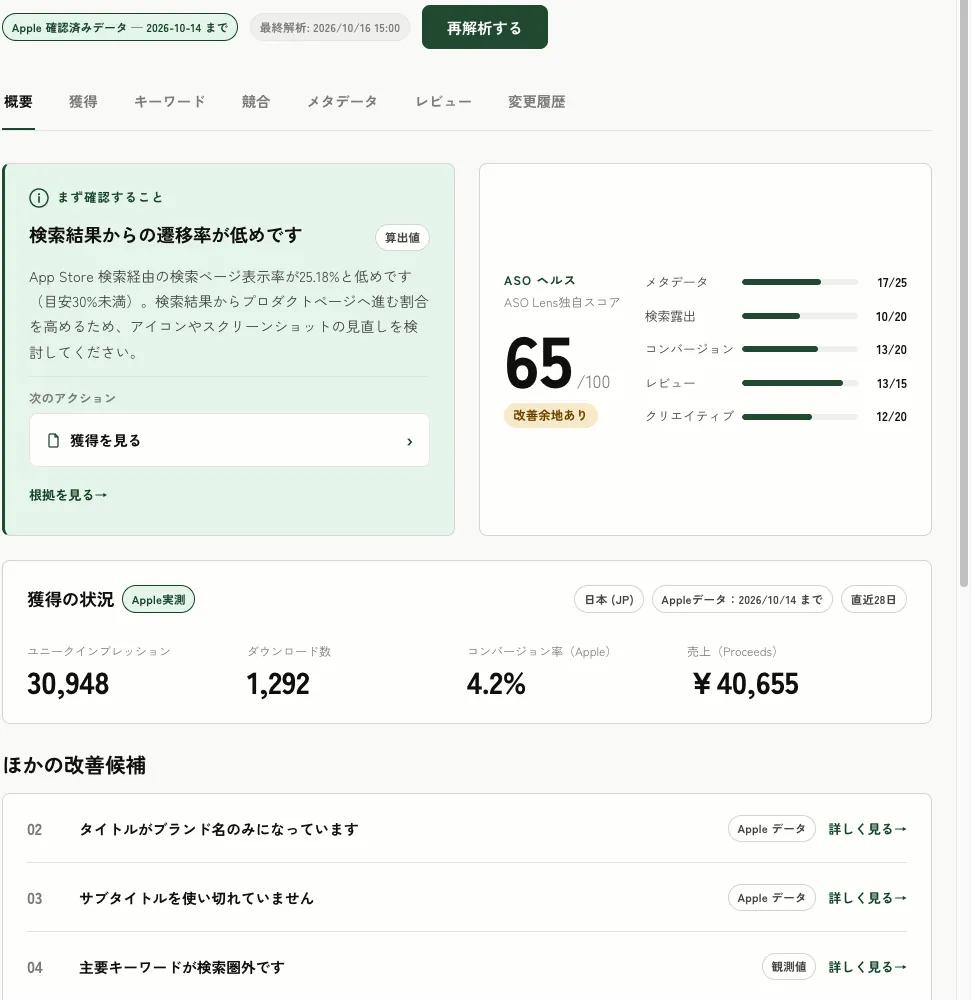Image resolution: width=971 pixels, height=1000 pixels.
Task: Click the document icon in 獲得を見る
Action: pyautogui.click(x=54, y=440)
